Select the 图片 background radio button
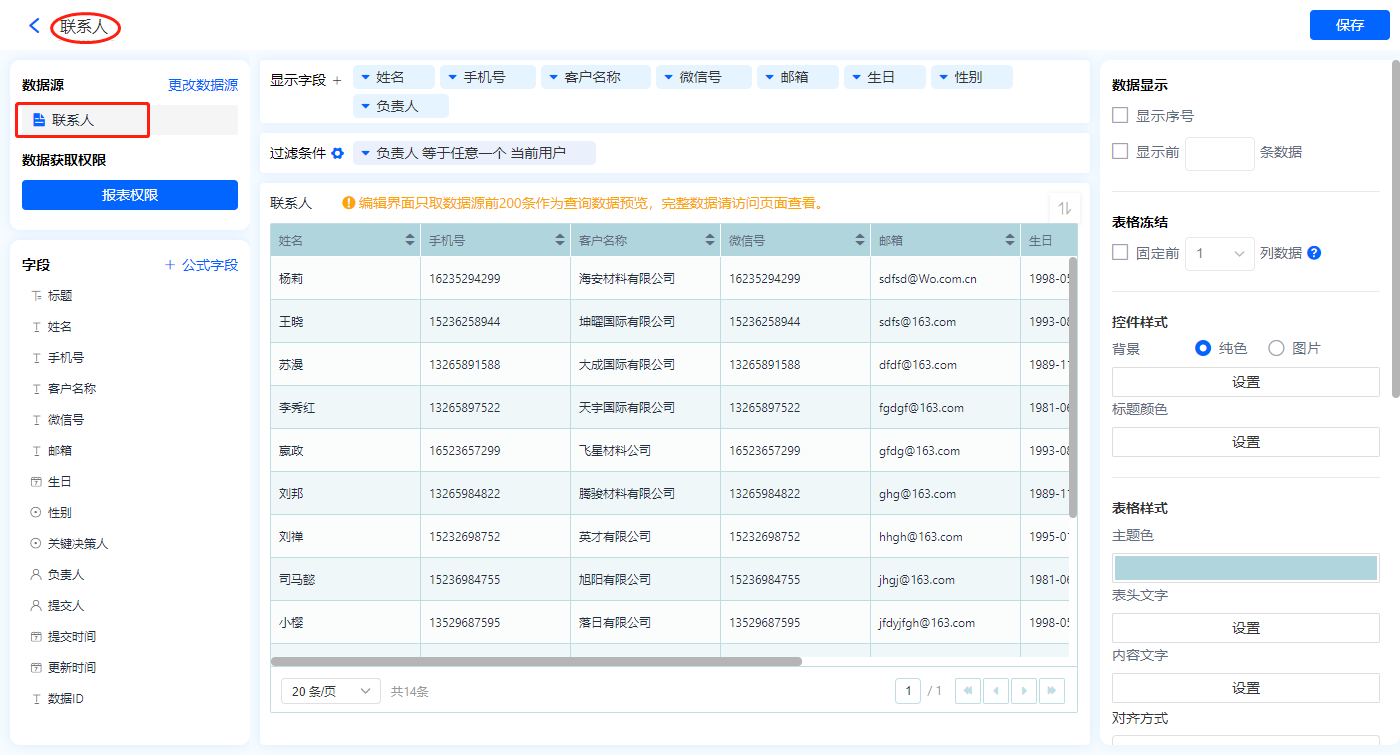Viewport: 1400px width, 755px height. click(1276, 348)
